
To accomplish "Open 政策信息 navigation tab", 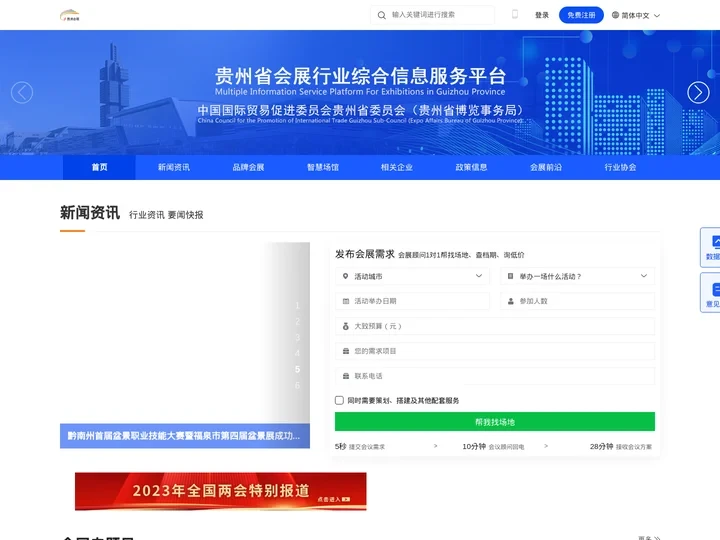I will pyautogui.click(x=471, y=167).
